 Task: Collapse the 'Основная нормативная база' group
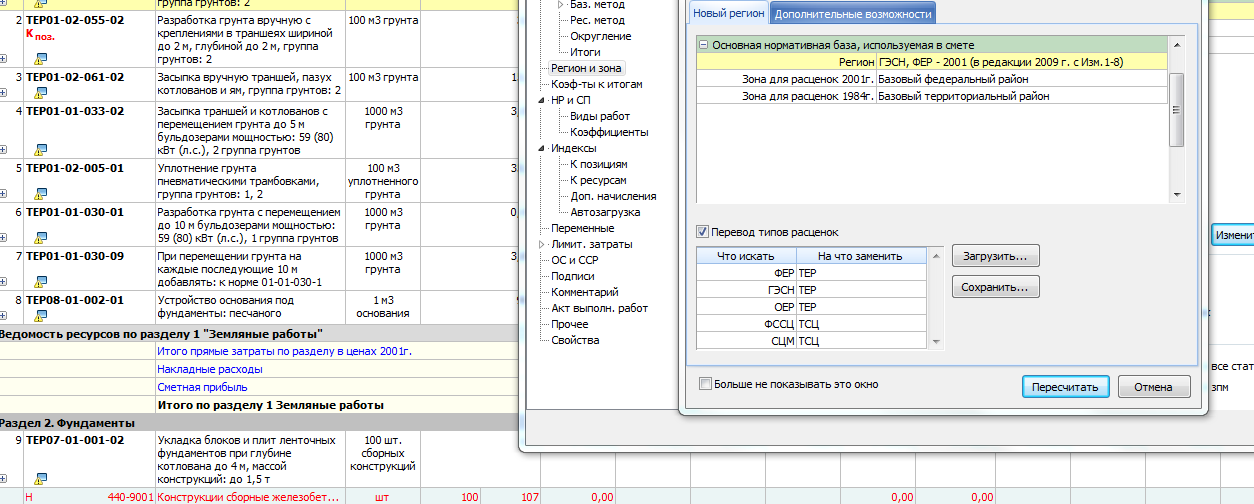pyautogui.click(x=704, y=45)
